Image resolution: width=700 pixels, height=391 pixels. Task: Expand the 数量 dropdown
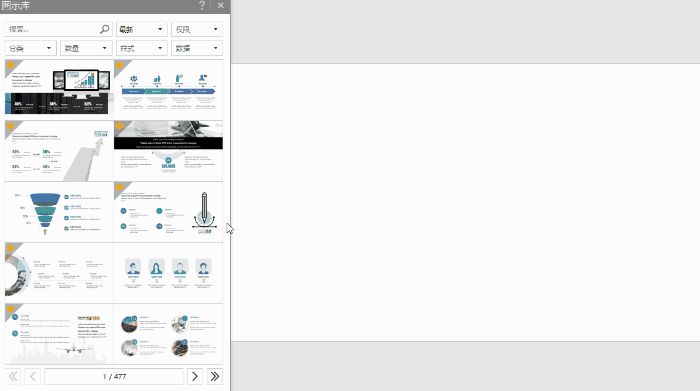(x=86, y=48)
